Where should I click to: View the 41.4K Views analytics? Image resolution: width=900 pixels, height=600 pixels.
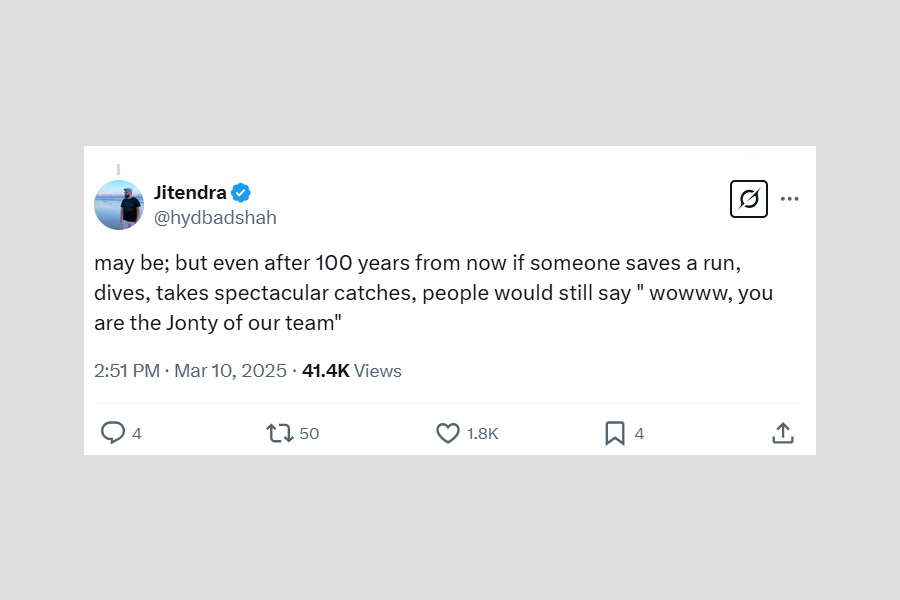(352, 371)
